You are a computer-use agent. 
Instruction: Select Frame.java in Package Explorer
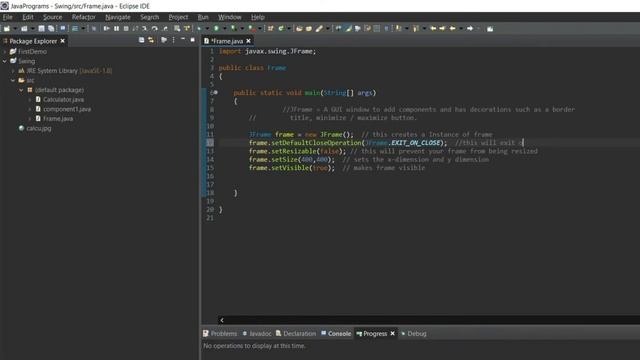[58, 119]
